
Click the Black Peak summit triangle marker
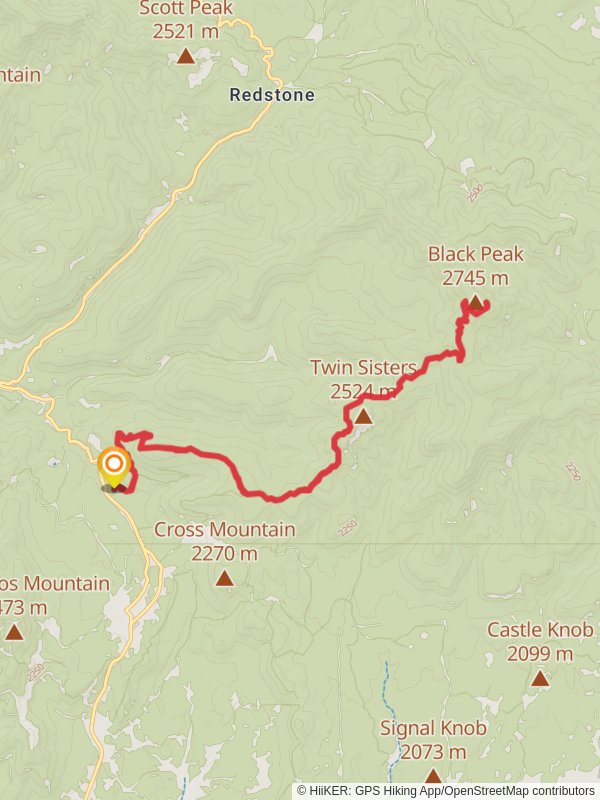pos(476,303)
